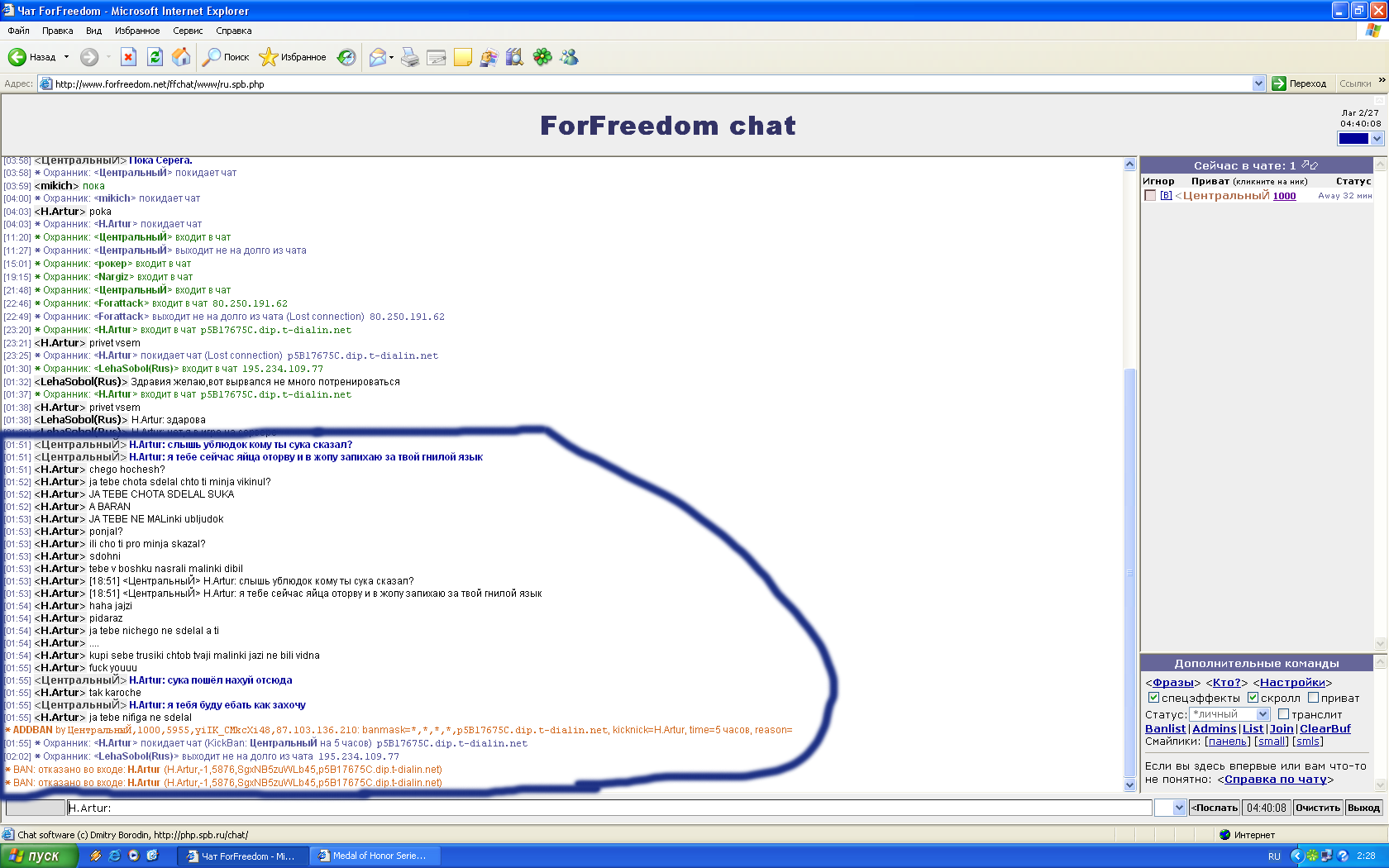Click the chat log vertical scrollbar thumb

tap(1130, 573)
